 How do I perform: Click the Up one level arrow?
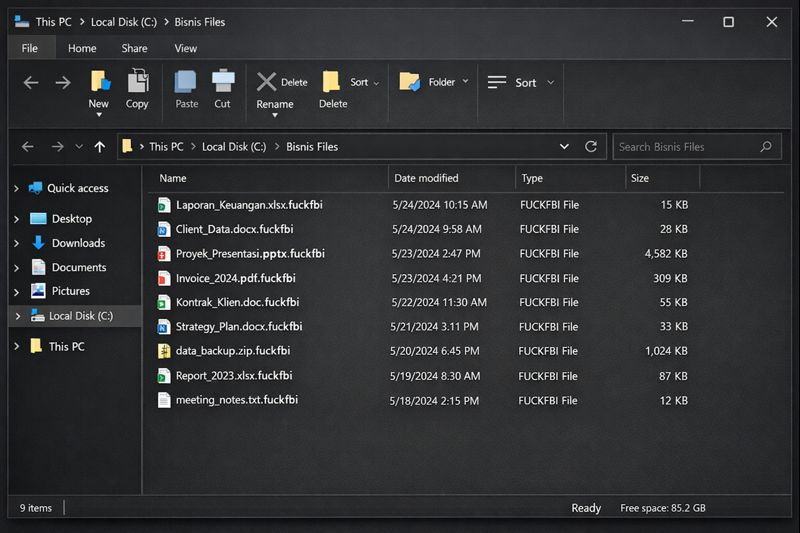(x=99, y=147)
